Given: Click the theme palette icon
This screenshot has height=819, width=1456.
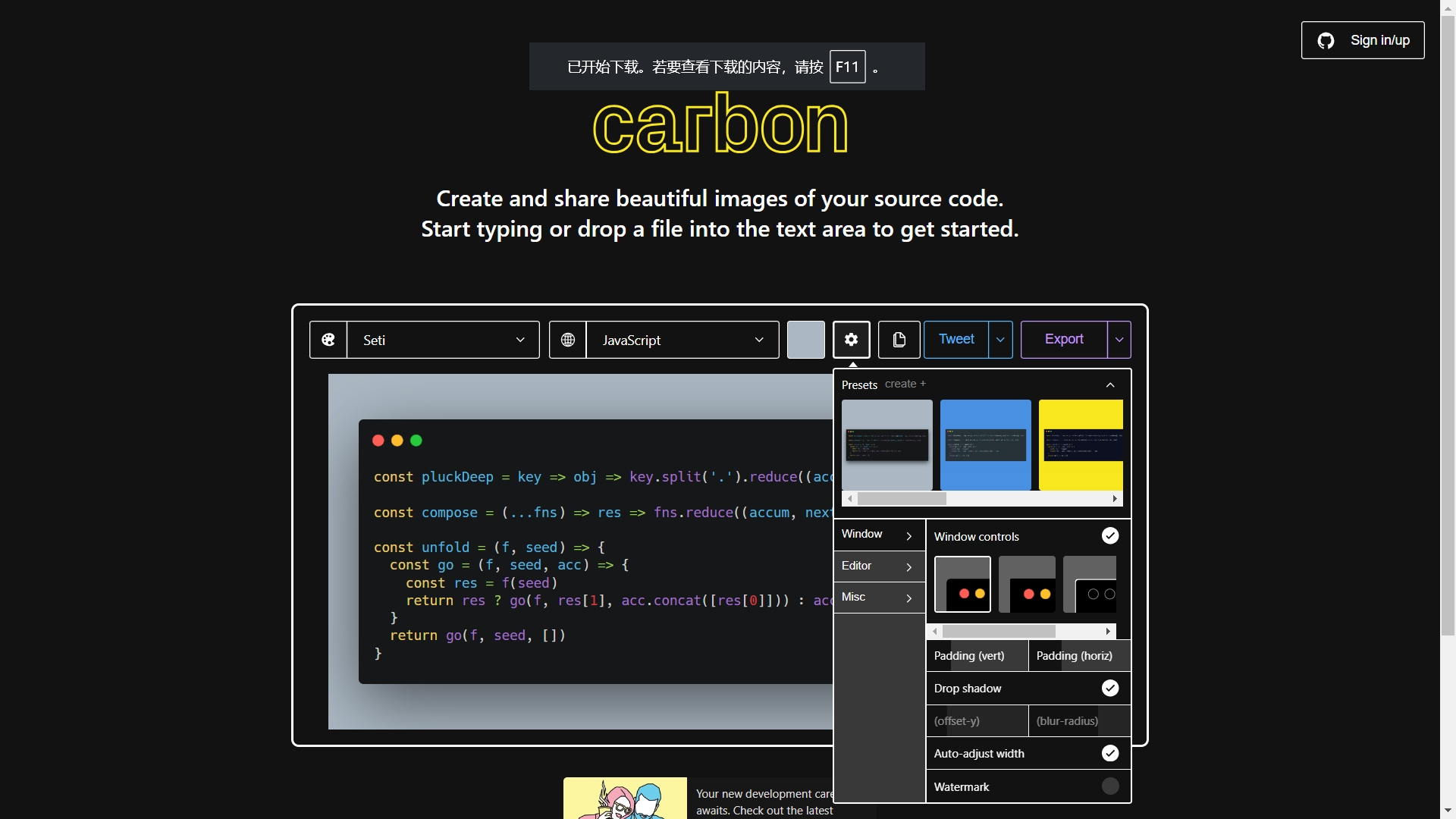Looking at the screenshot, I should click(x=328, y=340).
